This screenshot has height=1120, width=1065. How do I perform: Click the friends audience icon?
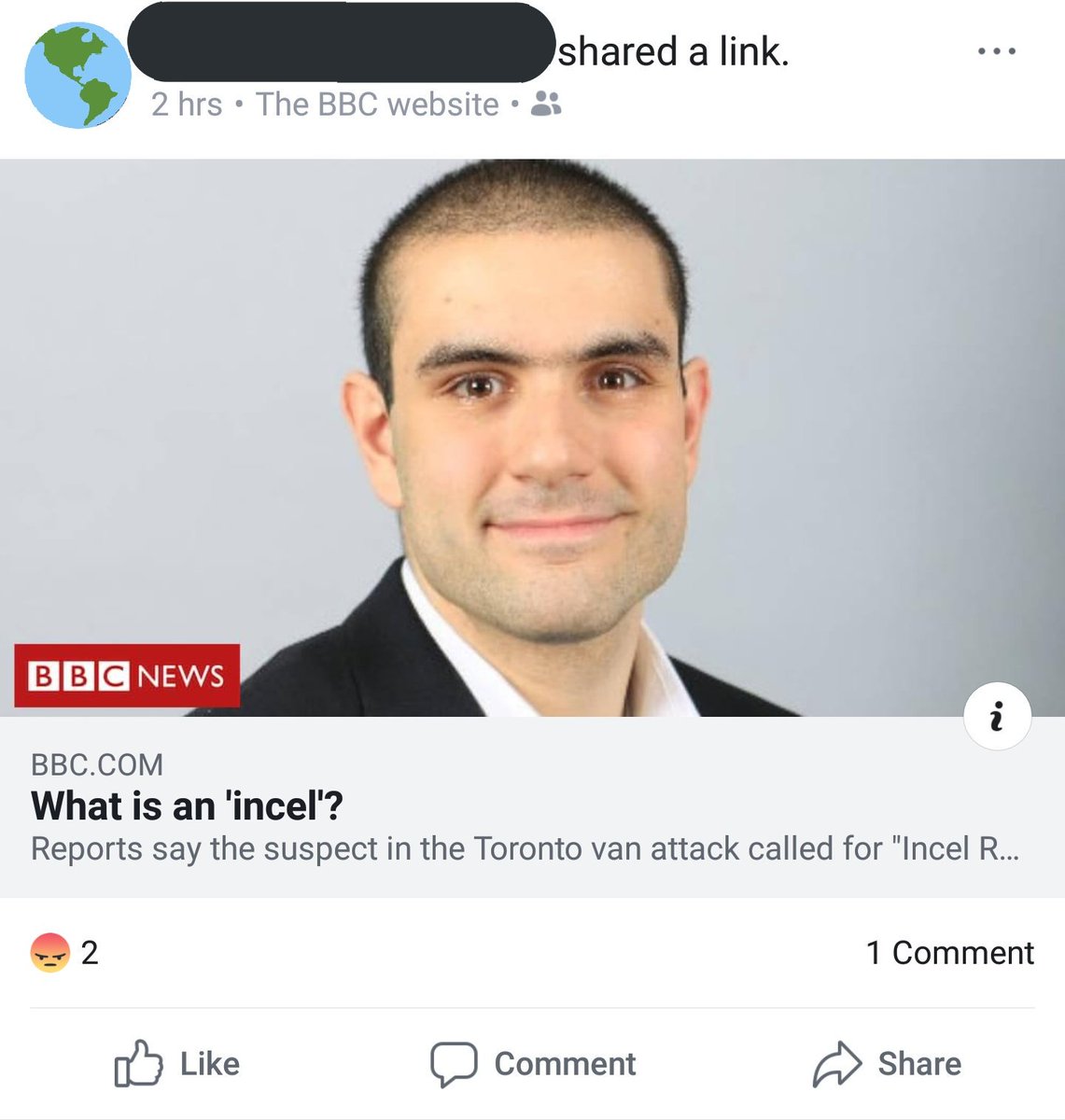point(546,104)
